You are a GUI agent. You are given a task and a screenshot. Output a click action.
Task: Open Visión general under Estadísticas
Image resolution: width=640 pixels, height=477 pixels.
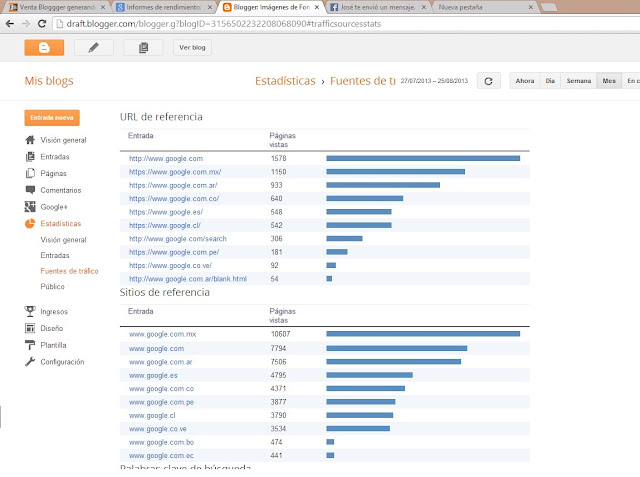point(63,240)
